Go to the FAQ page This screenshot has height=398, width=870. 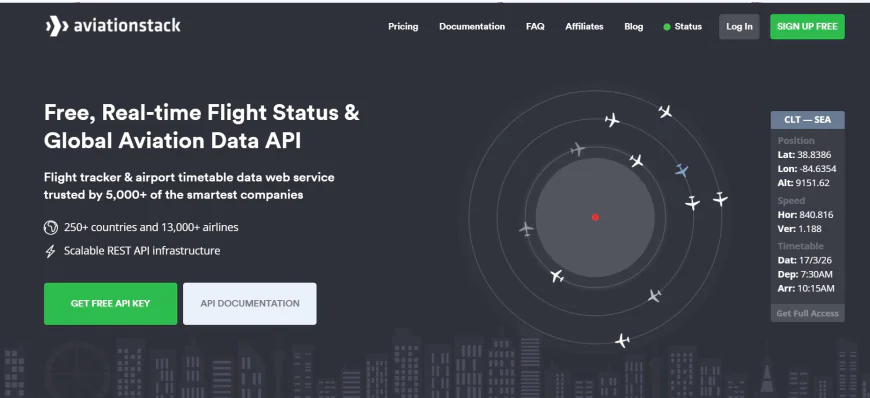click(x=535, y=27)
